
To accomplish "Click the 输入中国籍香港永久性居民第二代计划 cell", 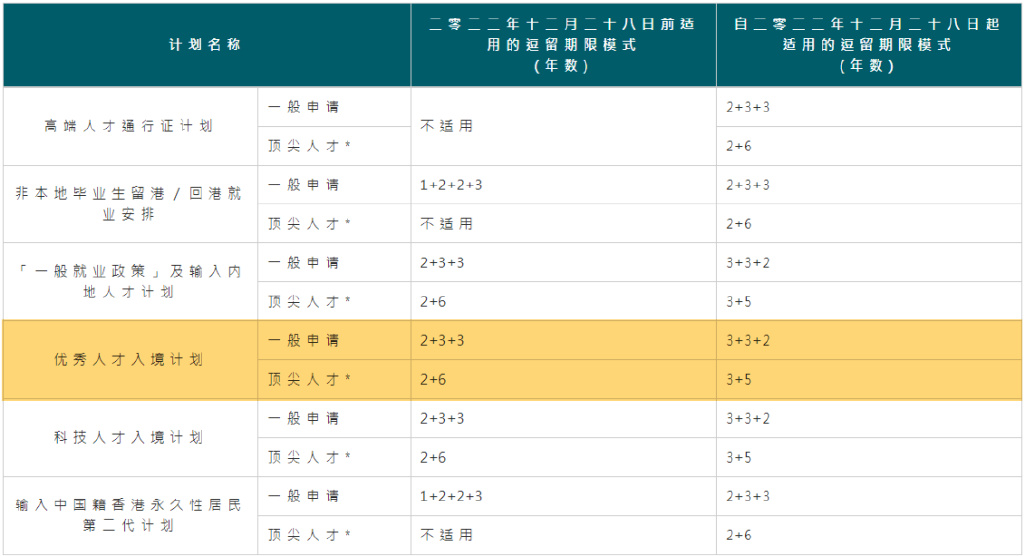I will (x=129, y=515).
